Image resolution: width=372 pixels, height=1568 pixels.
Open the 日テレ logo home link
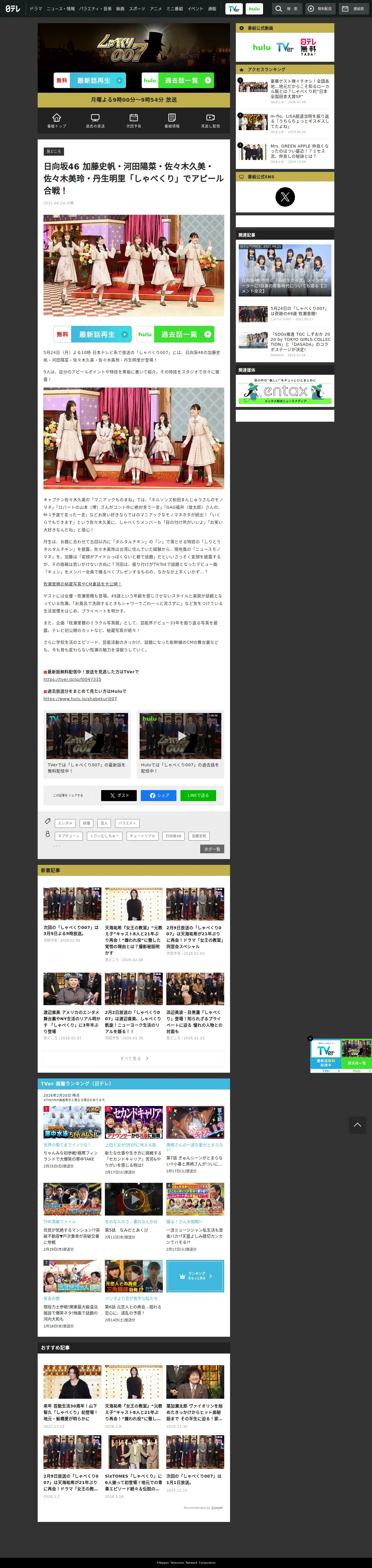(x=13, y=8)
